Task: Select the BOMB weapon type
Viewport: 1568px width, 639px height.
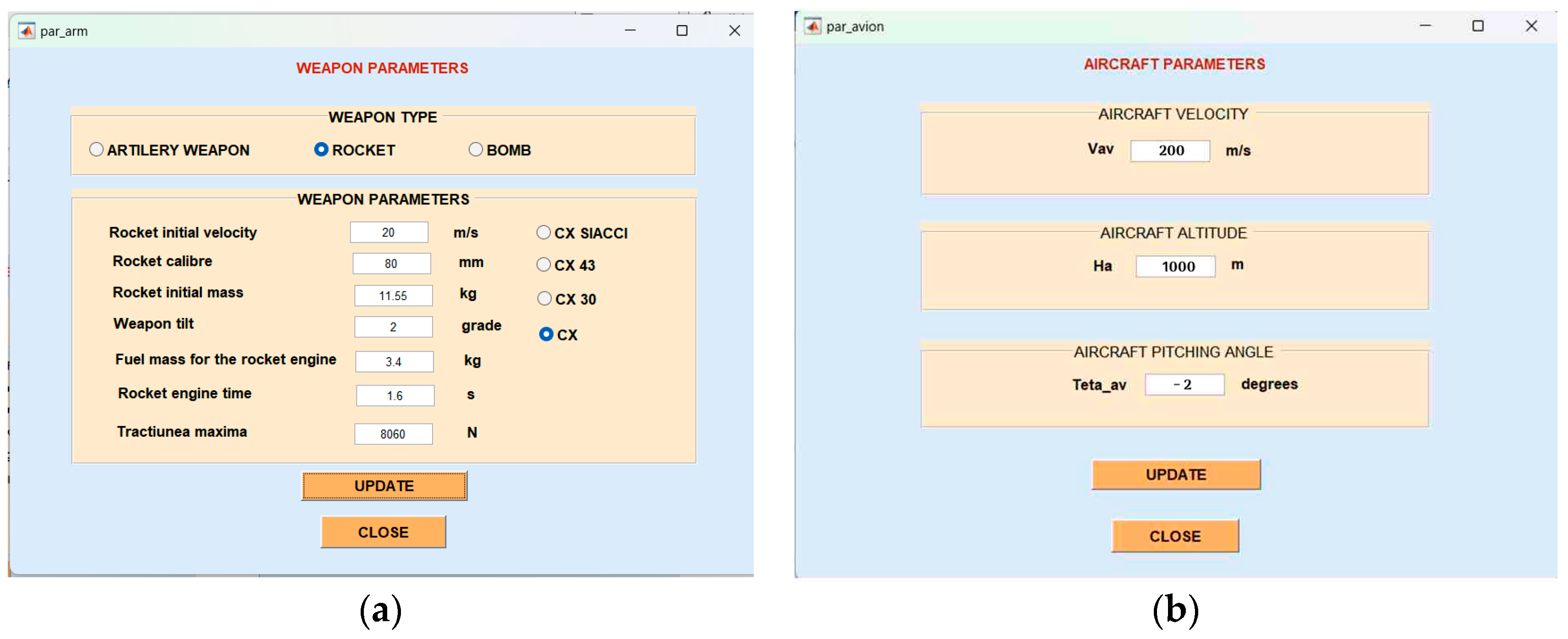Action: pos(476,150)
